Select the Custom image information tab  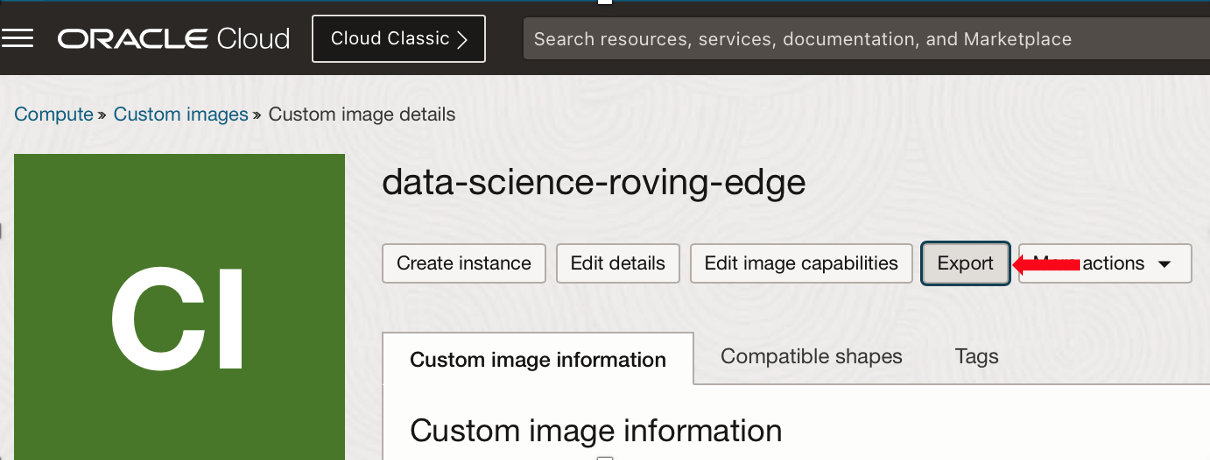pyautogui.click(x=538, y=359)
